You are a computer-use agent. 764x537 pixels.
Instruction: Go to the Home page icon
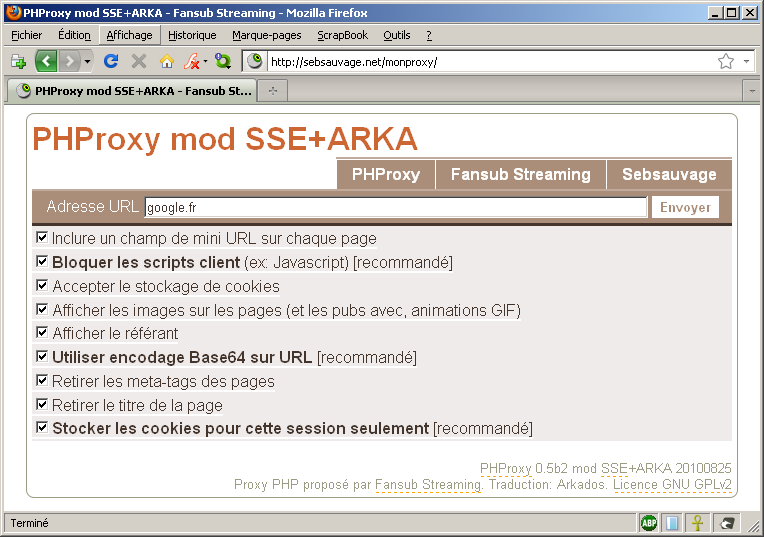tap(166, 61)
